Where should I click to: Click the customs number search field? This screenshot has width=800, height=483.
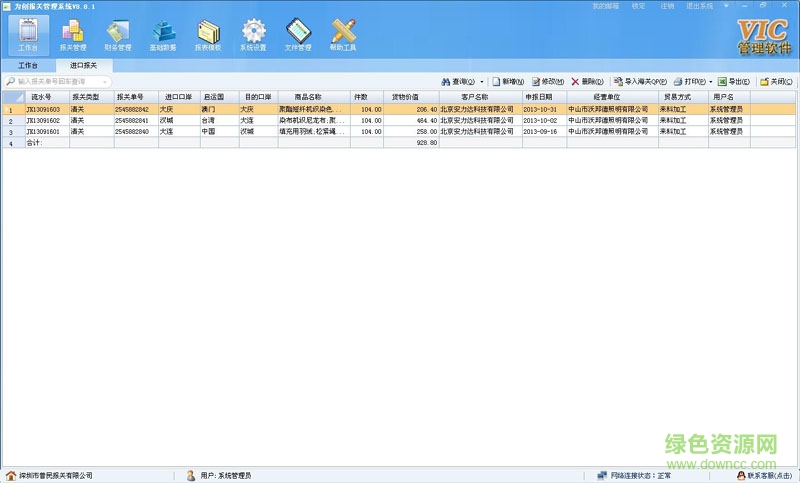click(58, 81)
